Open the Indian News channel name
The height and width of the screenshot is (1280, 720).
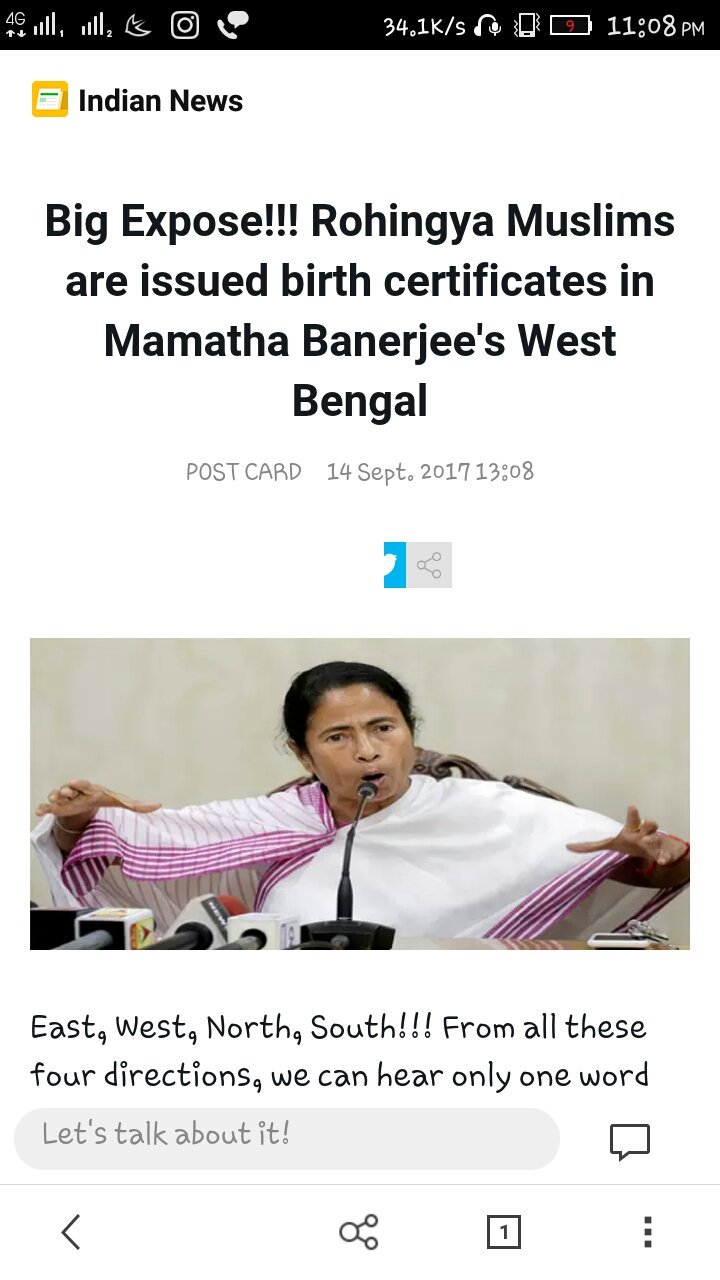(x=160, y=101)
